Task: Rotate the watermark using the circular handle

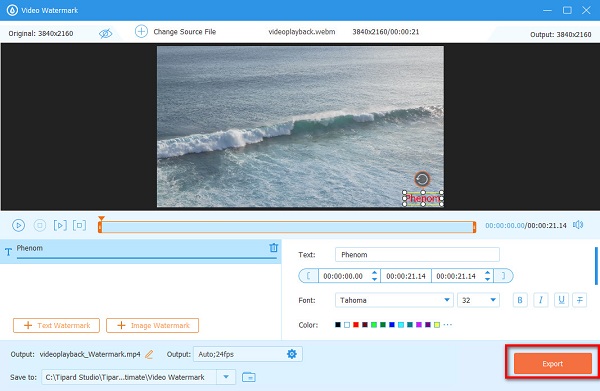Action: tap(422, 179)
